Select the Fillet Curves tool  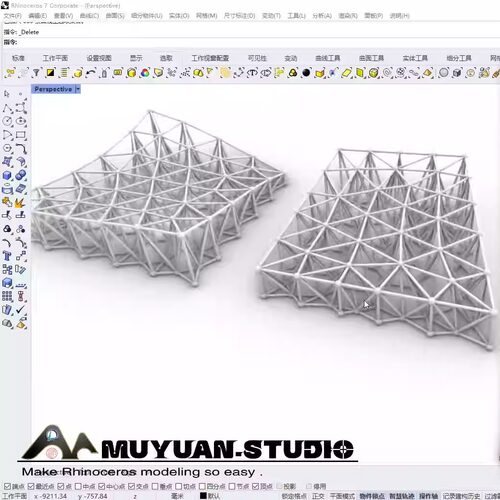pyautogui.click(x=21, y=148)
